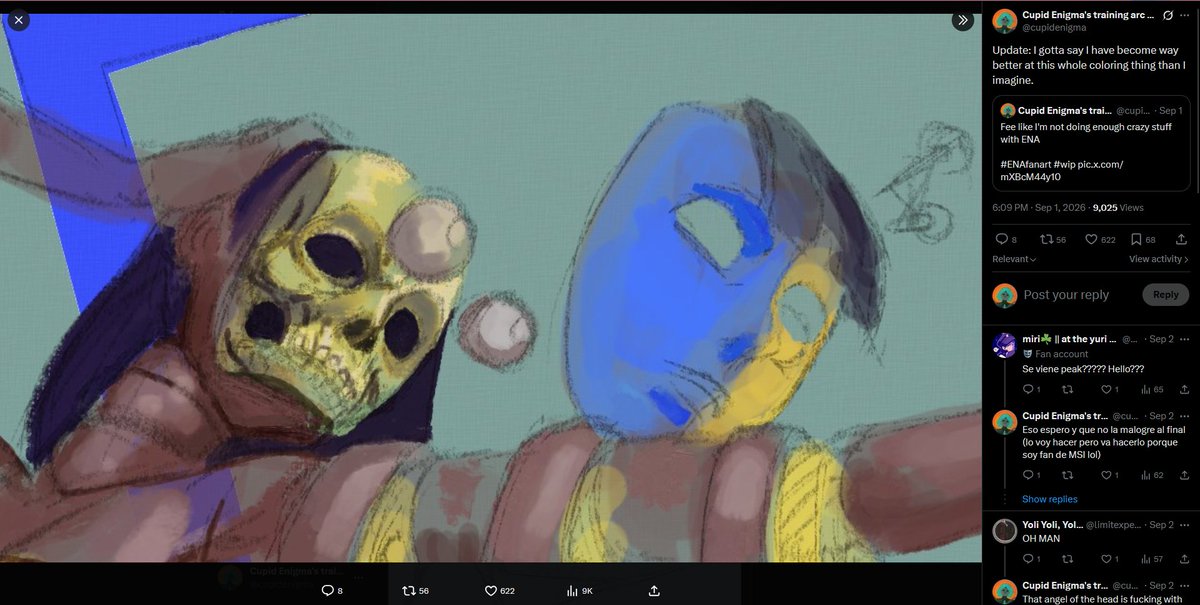Share the 'OH MAN' comment
This screenshot has height=605, width=1200.
[x=1184, y=559]
